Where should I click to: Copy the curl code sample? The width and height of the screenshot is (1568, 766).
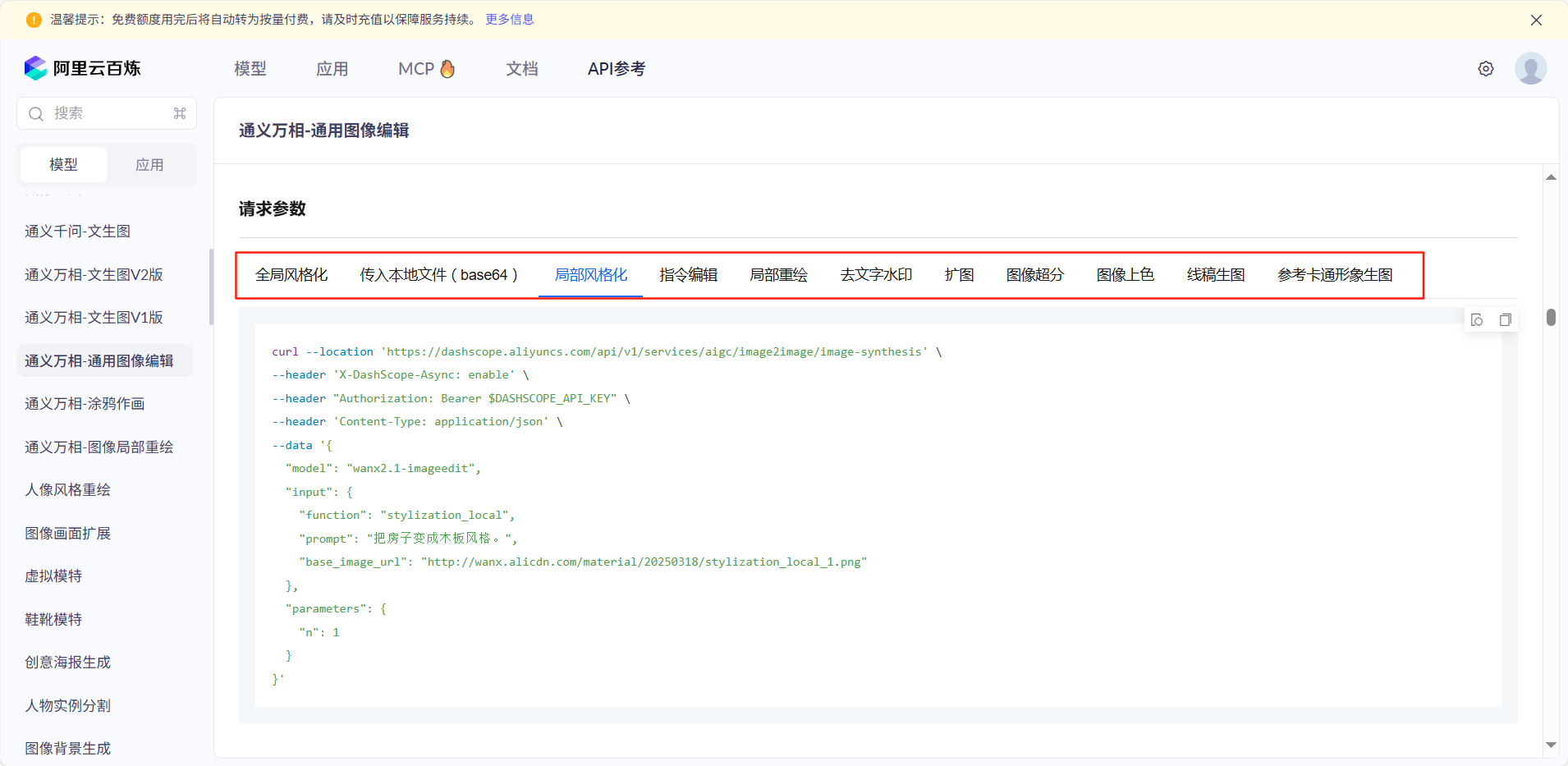click(x=1505, y=320)
